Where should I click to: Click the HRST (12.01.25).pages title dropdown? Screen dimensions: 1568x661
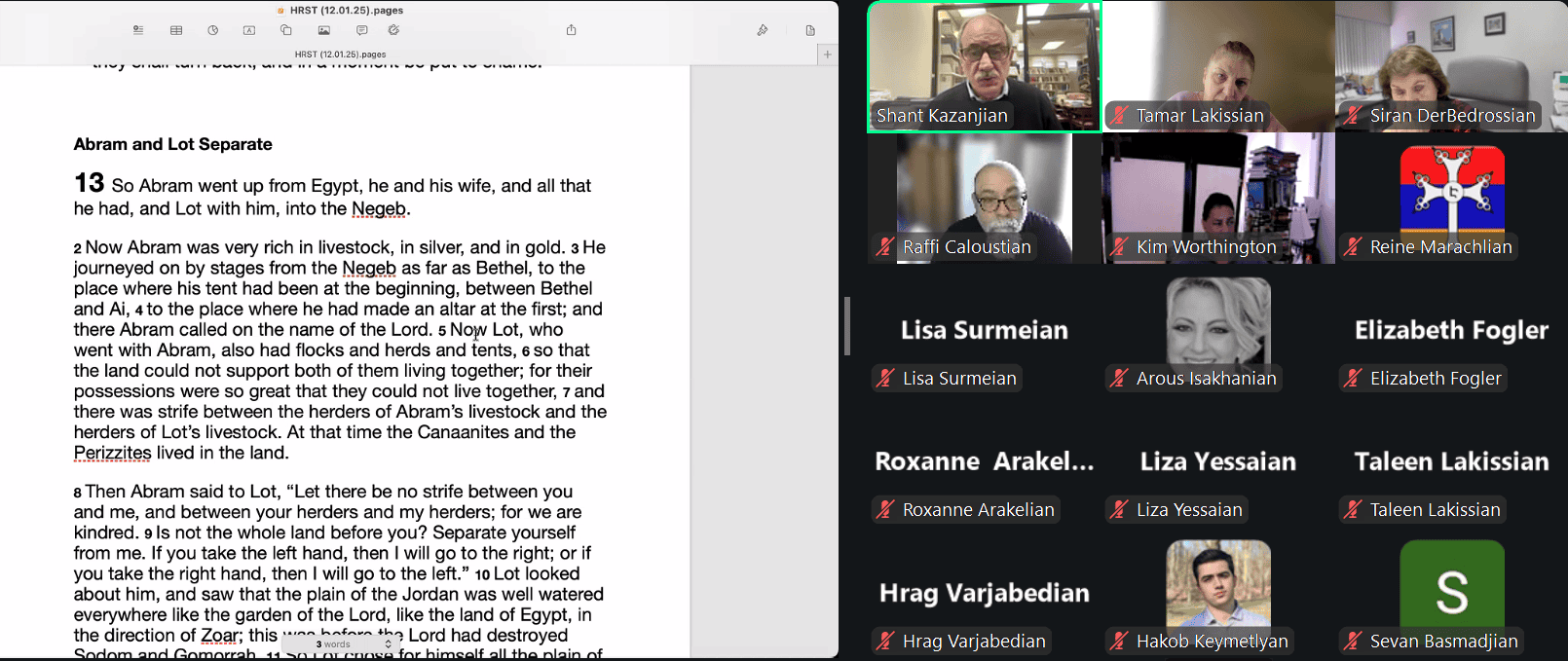coord(346,11)
